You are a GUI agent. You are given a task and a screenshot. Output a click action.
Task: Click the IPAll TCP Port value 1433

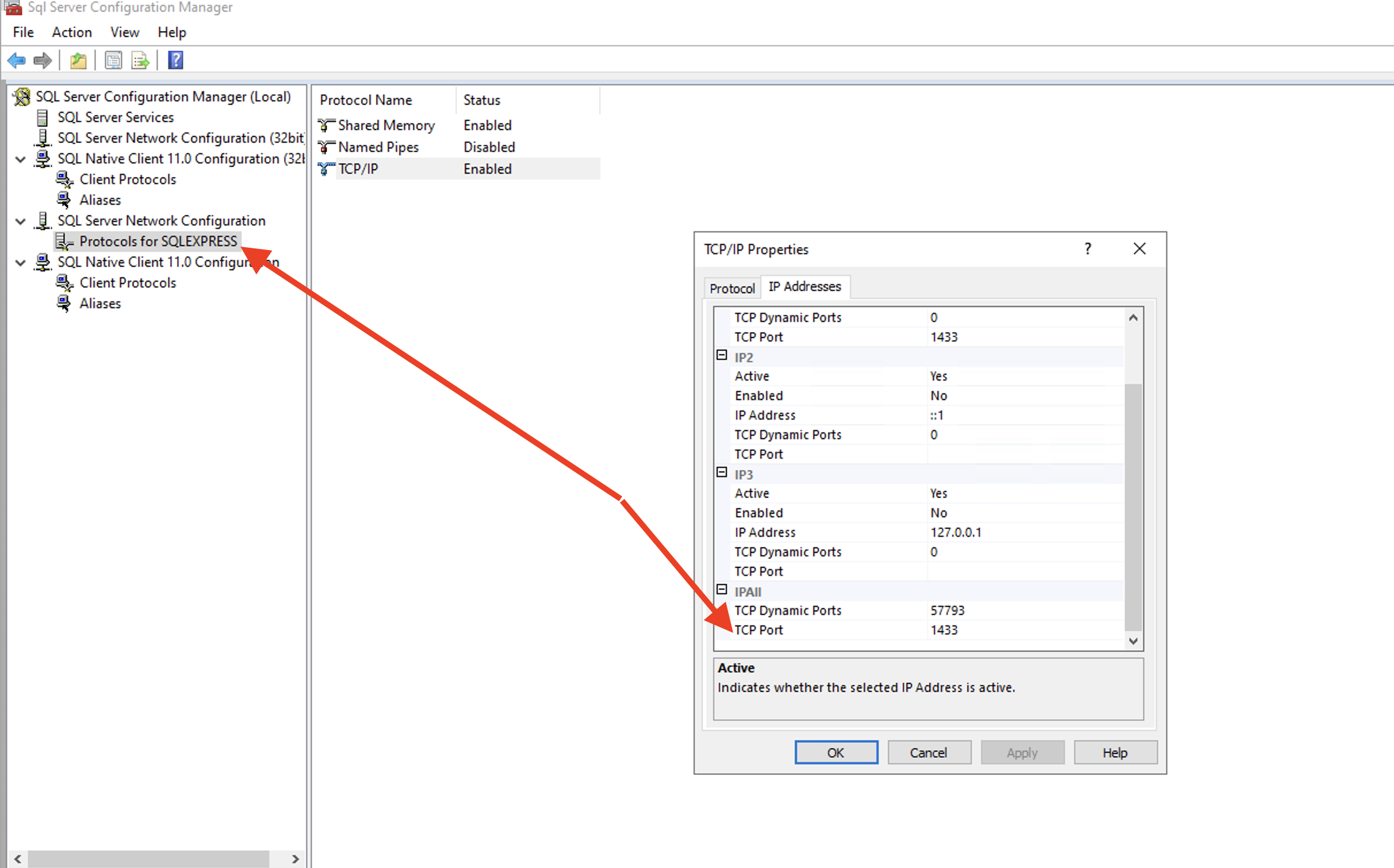click(944, 630)
